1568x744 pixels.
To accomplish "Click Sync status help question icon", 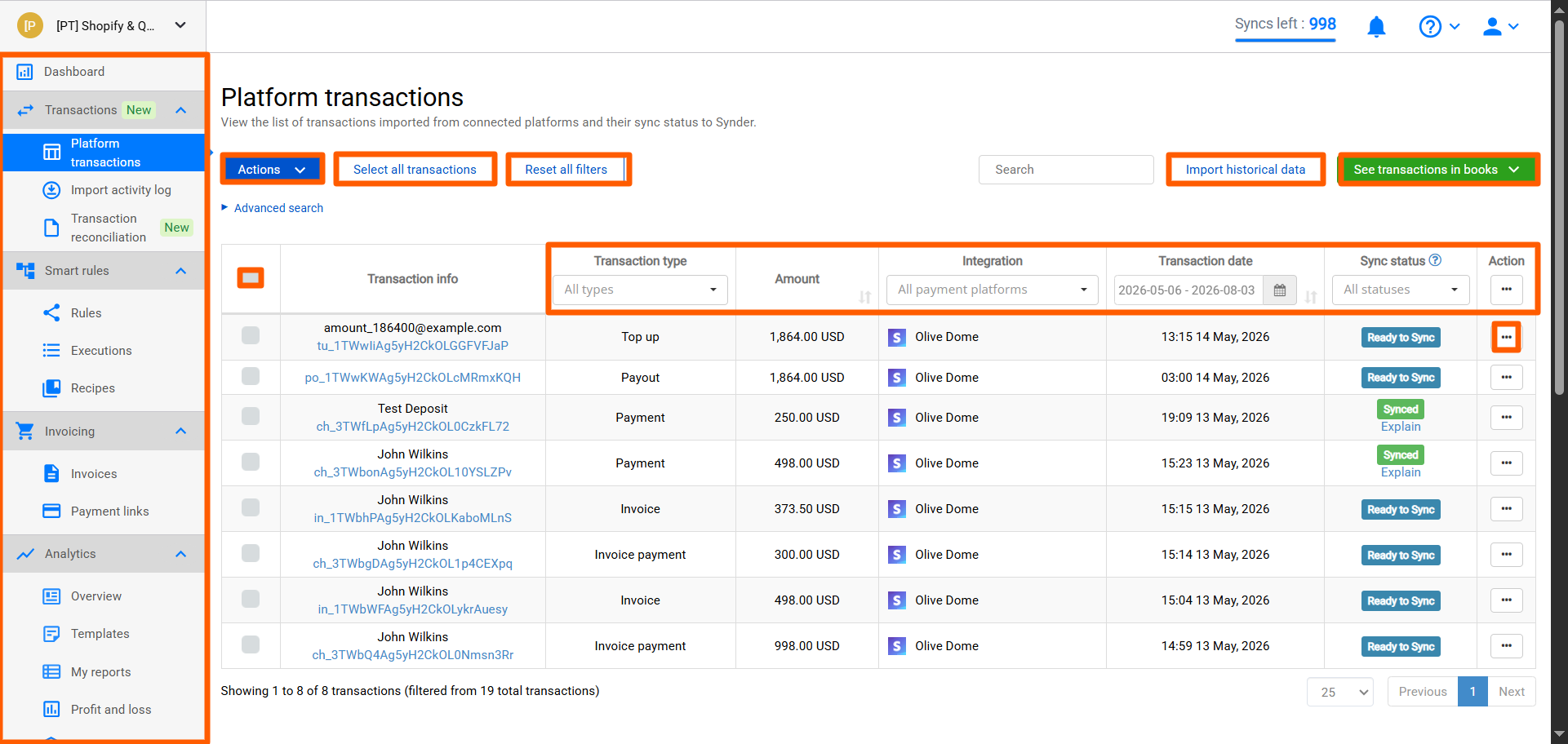I will tap(1435, 260).
